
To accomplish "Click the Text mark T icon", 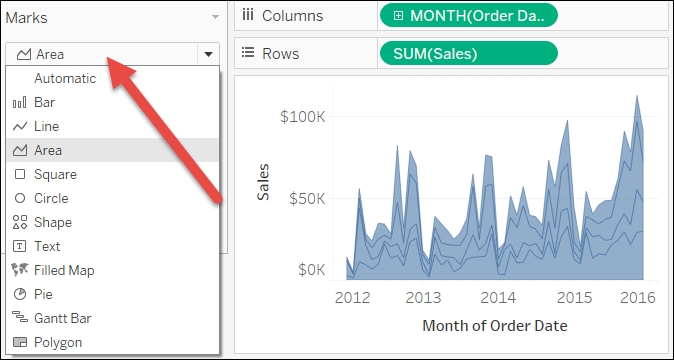I will (x=20, y=246).
